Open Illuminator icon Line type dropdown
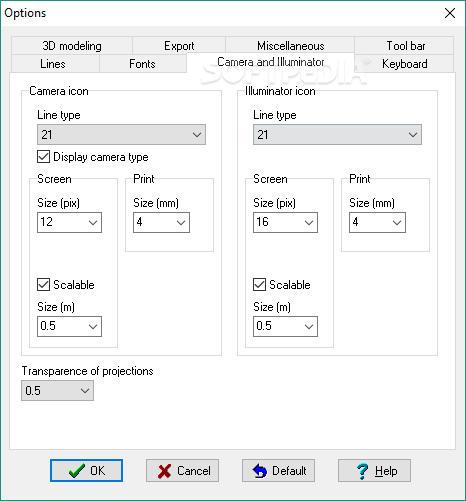The image size is (466, 501). coord(337,135)
